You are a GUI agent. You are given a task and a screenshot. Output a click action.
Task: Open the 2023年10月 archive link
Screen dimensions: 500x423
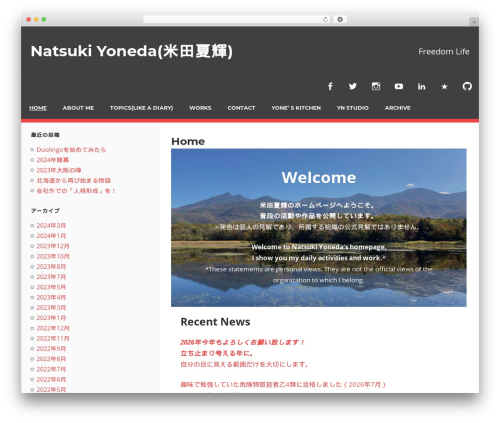(53, 257)
